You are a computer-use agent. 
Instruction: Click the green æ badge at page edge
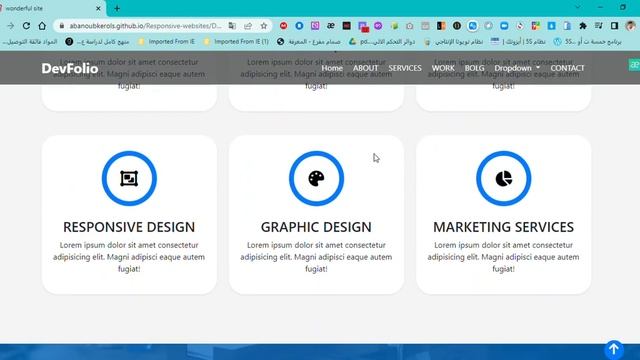coord(634,64)
